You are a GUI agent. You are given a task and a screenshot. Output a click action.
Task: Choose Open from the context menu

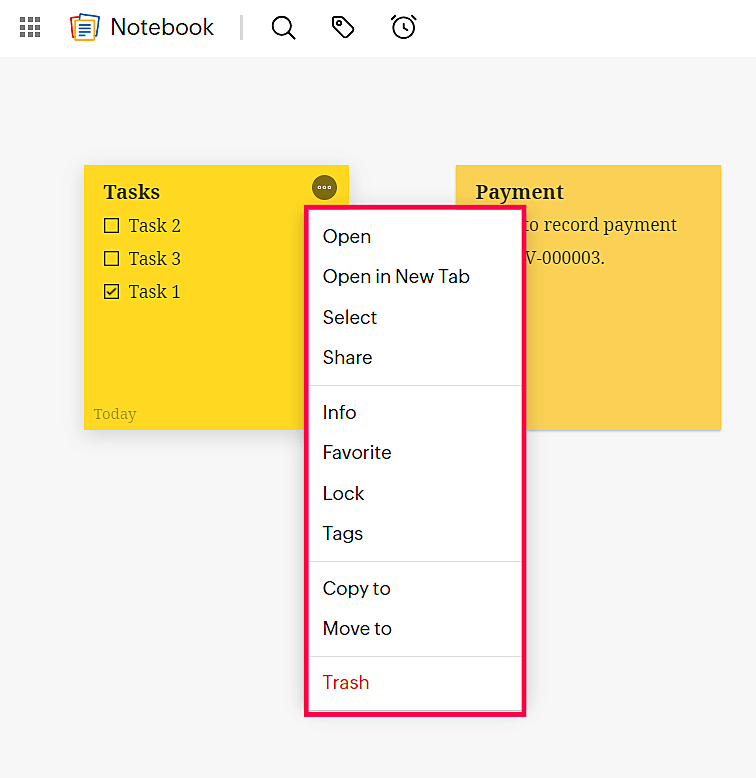(x=347, y=236)
